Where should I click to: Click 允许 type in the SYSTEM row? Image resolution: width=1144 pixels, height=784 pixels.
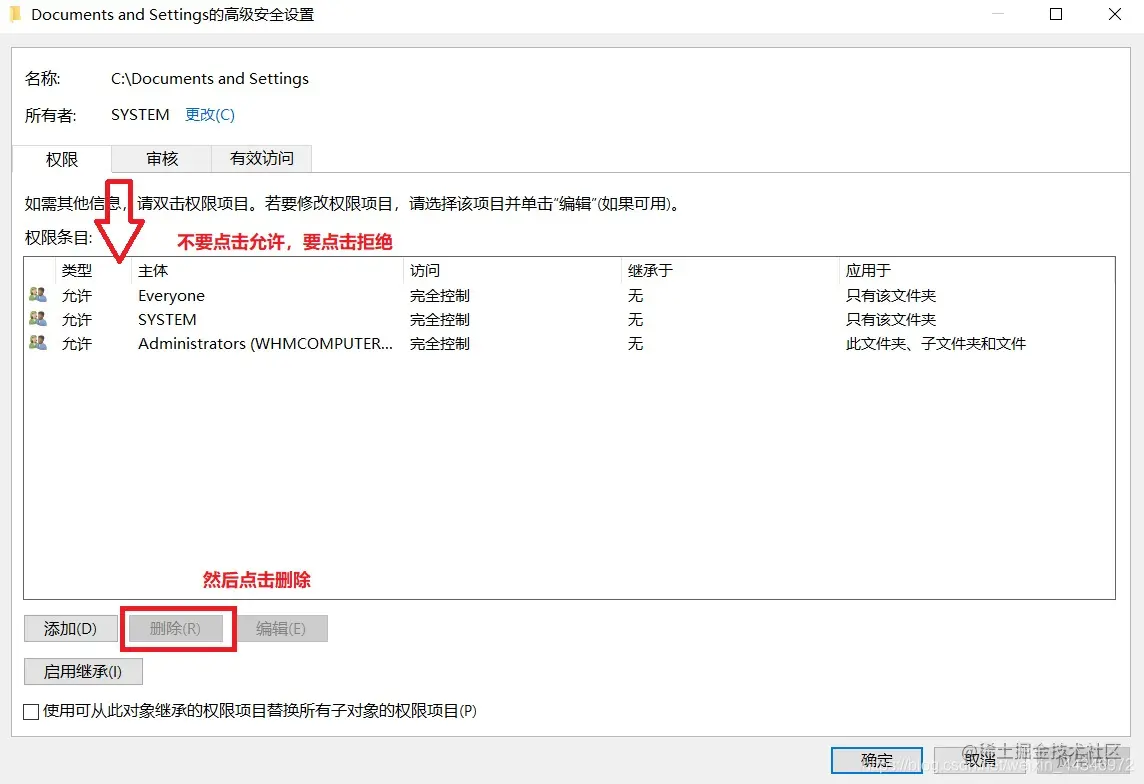coord(77,319)
